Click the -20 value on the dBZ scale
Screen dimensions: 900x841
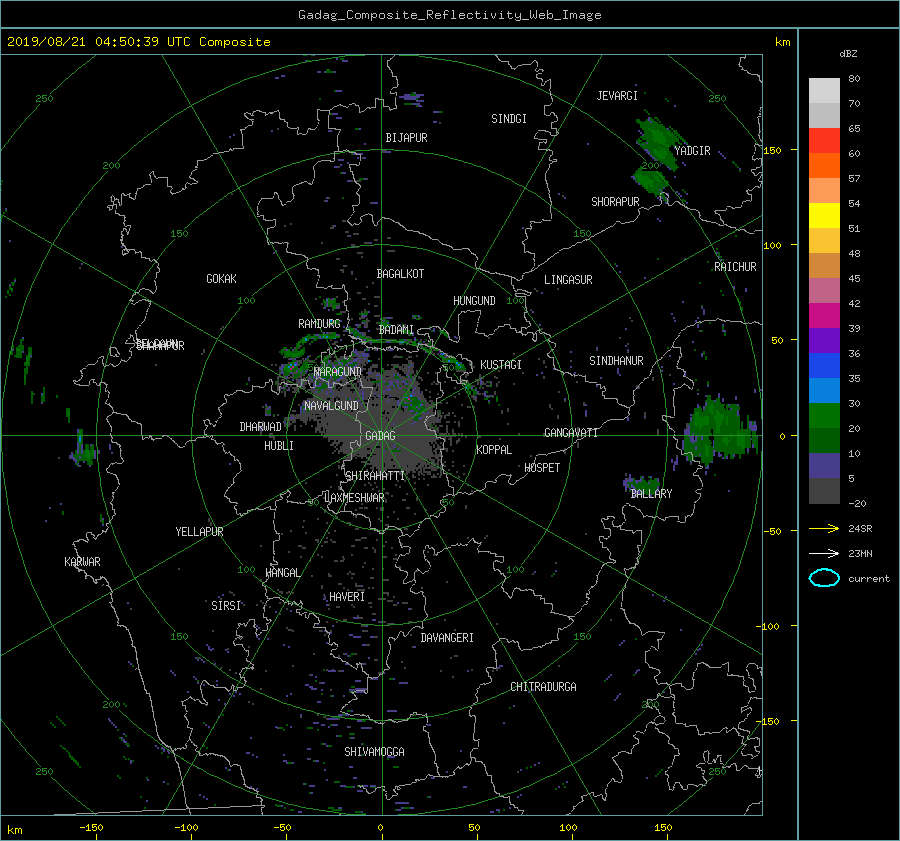(857, 503)
